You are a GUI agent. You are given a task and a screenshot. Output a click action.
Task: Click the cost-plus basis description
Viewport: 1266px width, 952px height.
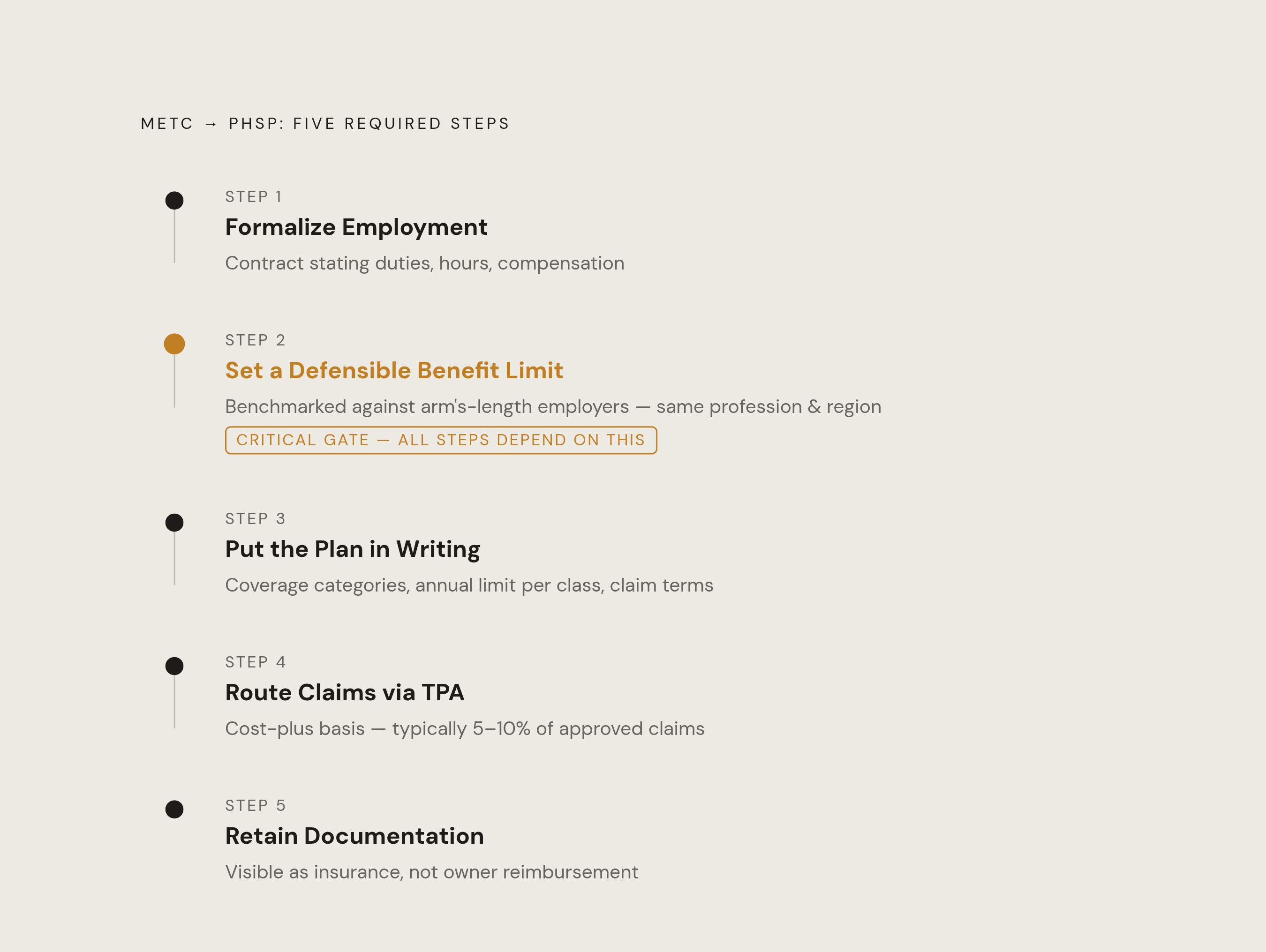pos(465,729)
